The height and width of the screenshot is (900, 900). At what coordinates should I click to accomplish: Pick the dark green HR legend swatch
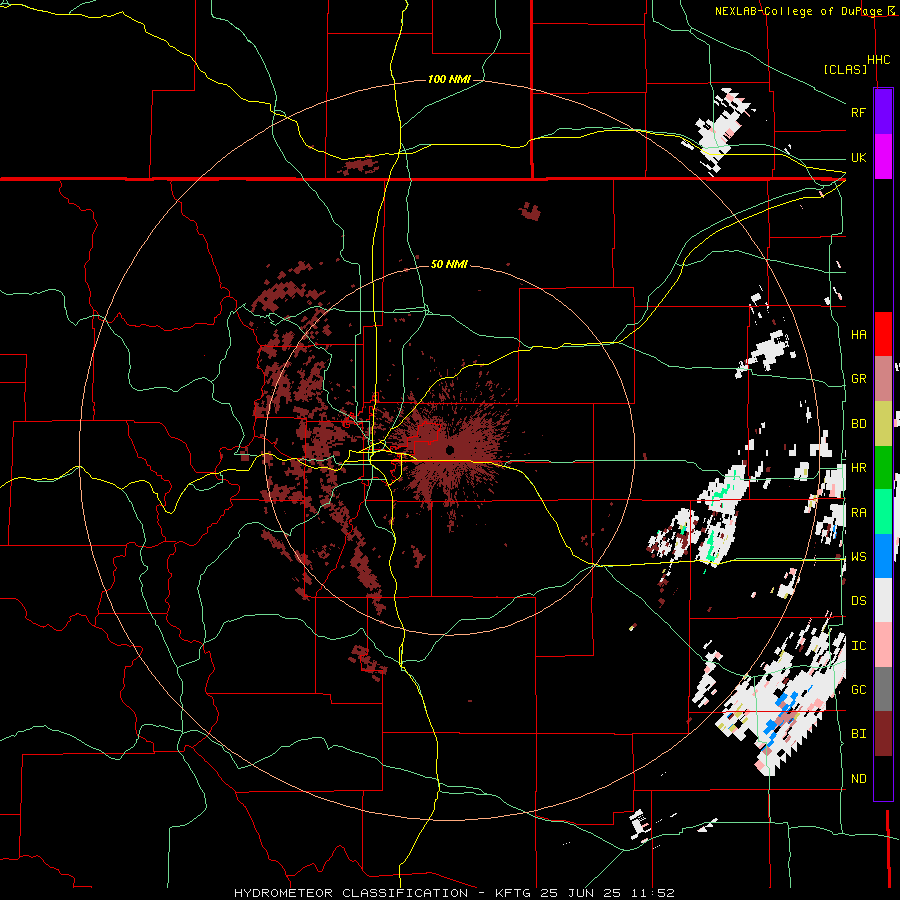(x=883, y=468)
